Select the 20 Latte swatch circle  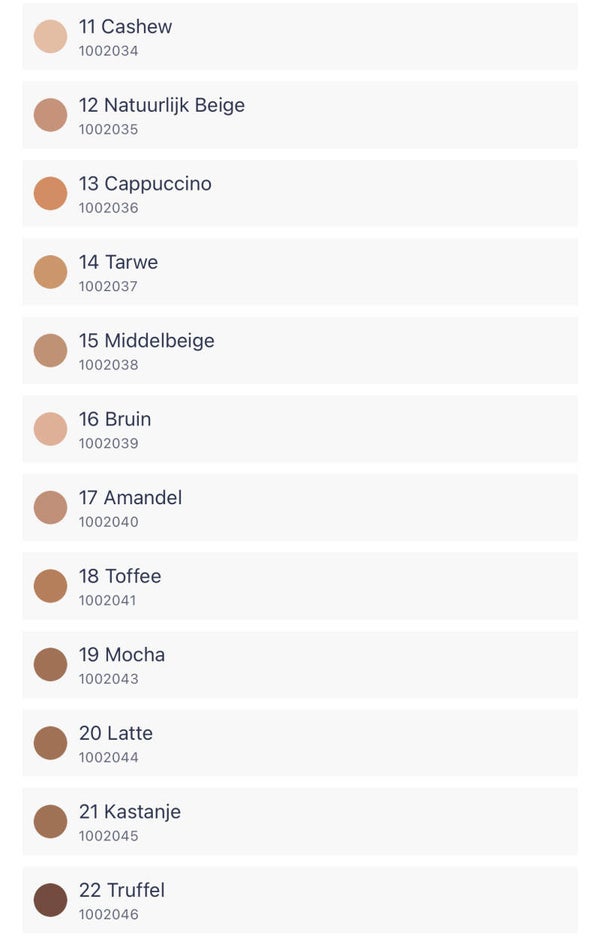point(50,743)
